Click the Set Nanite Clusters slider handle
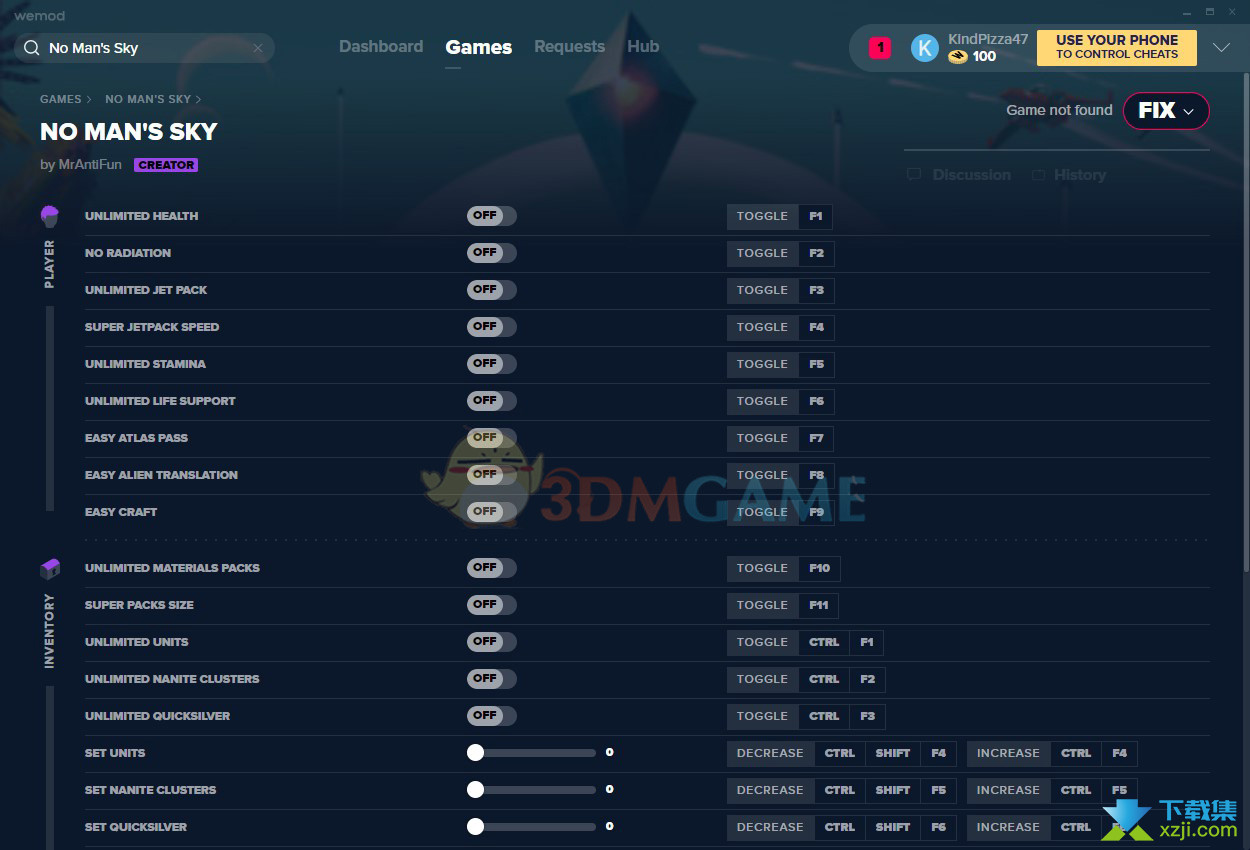Viewport: 1250px width, 850px height. click(475, 790)
